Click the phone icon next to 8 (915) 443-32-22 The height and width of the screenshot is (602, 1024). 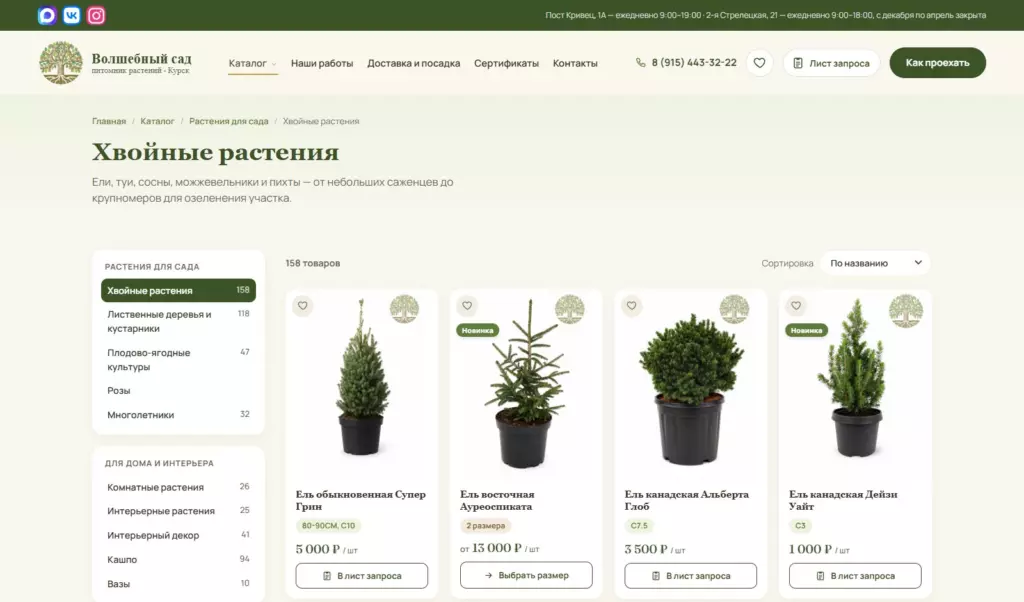tap(640, 63)
